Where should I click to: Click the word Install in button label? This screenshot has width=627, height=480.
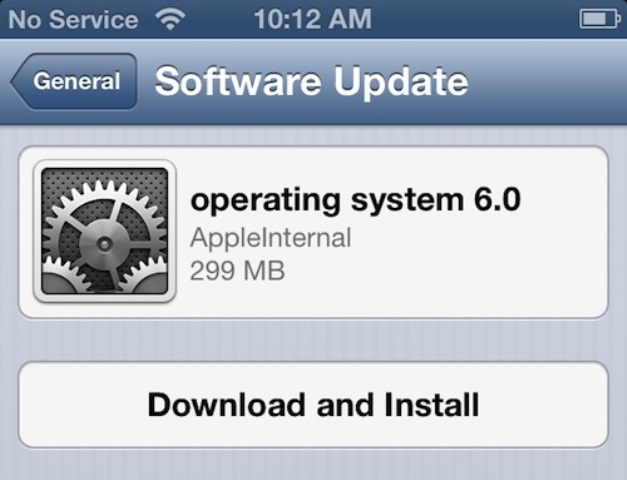click(x=432, y=405)
